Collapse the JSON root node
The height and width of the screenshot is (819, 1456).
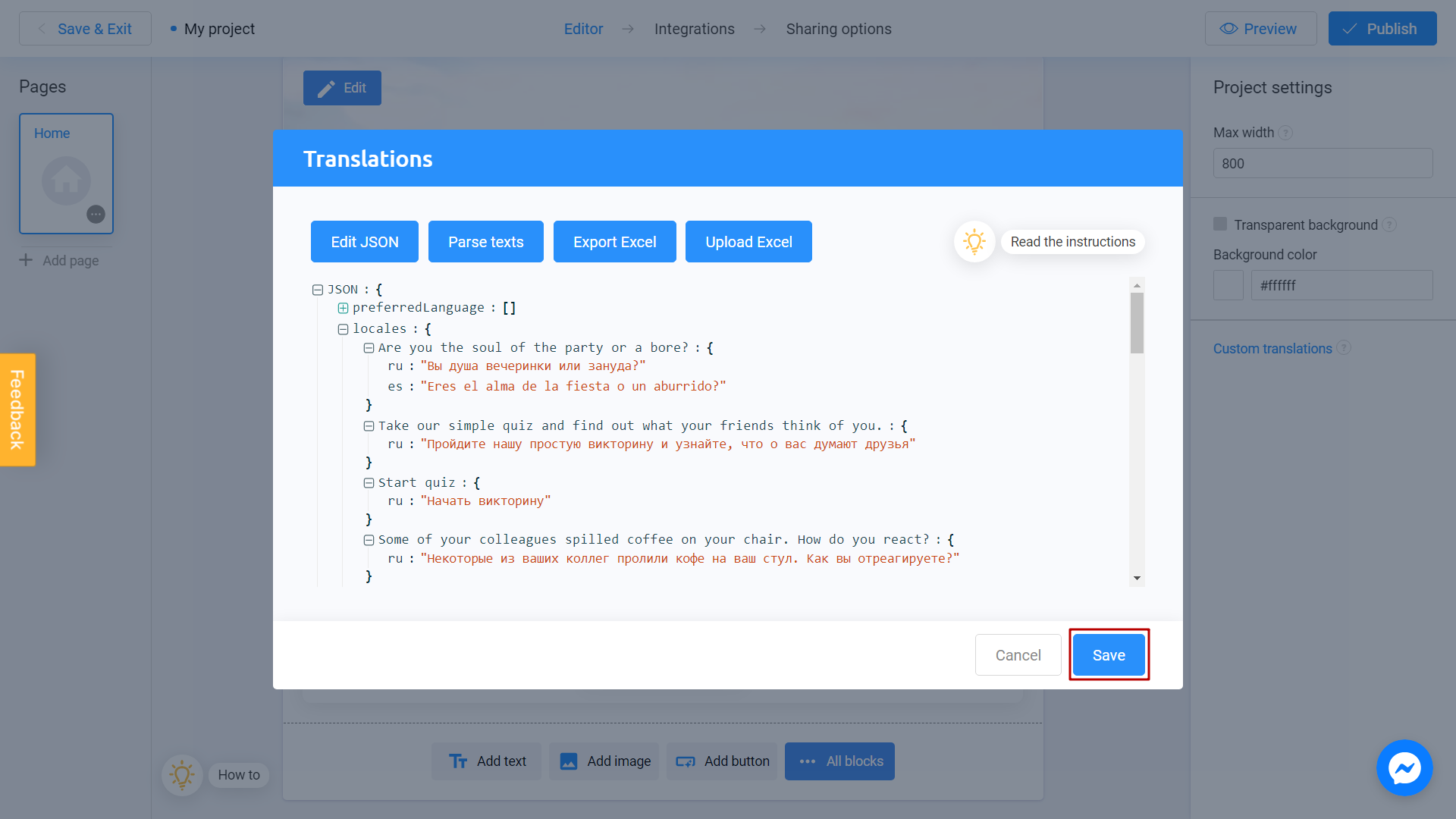[318, 289]
